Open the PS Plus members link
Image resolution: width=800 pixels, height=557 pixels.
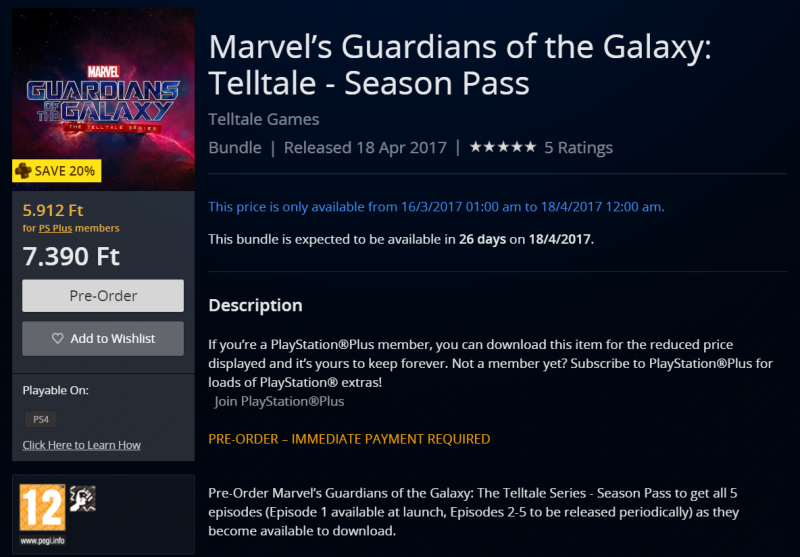pyautogui.click(x=57, y=229)
